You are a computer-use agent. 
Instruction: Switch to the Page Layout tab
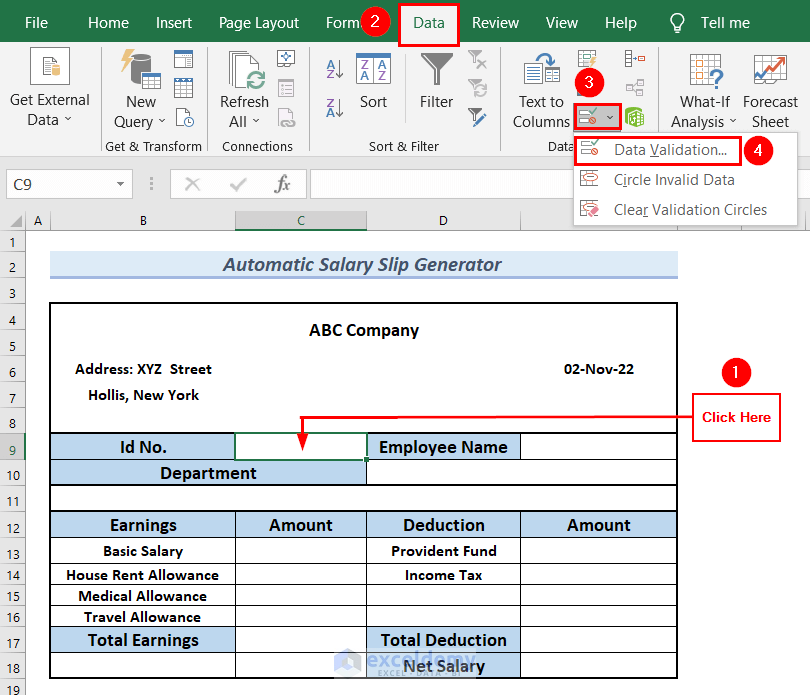[x=259, y=22]
